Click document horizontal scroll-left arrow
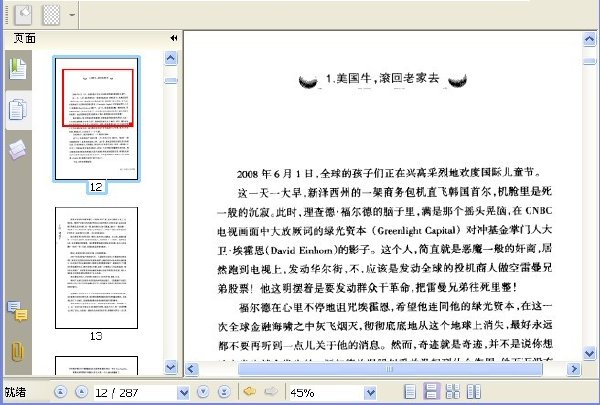The image size is (600, 405). point(192,369)
